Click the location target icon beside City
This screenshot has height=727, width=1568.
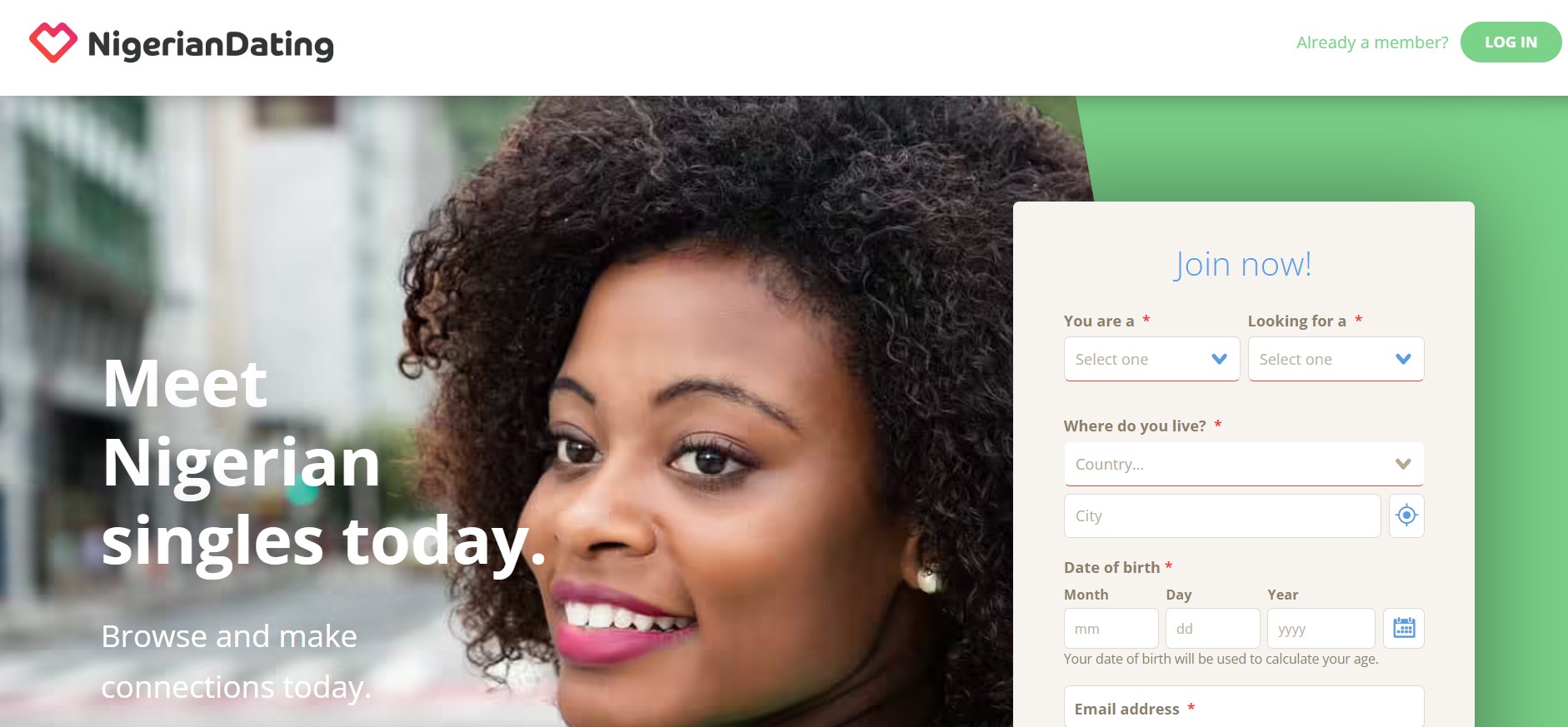(x=1406, y=515)
